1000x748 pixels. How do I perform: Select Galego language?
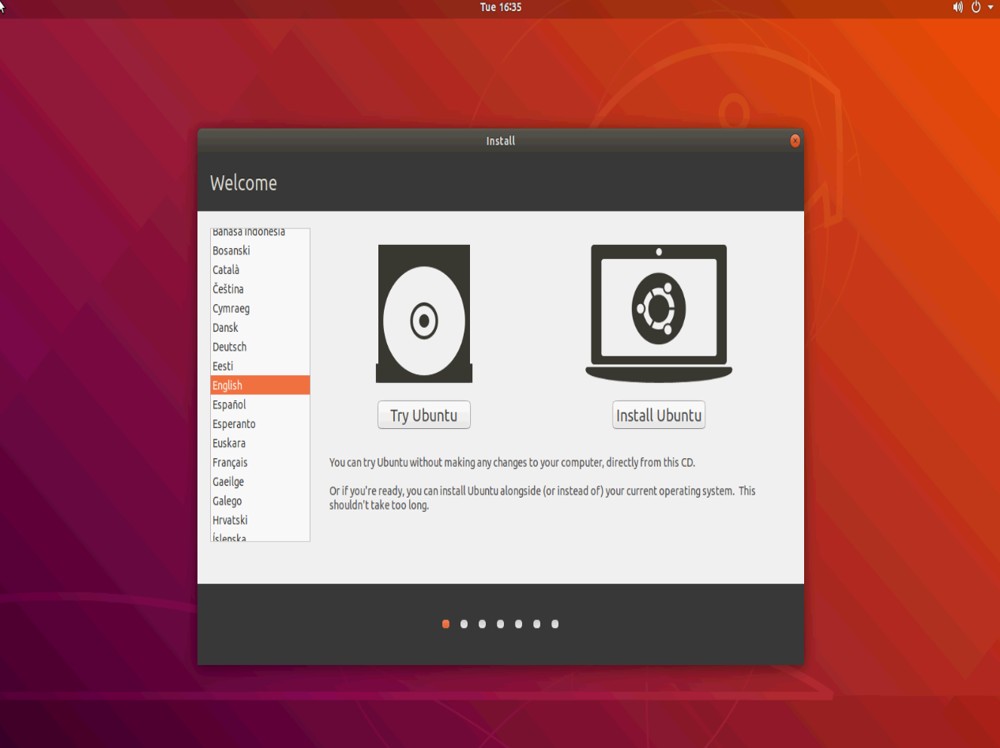(260, 501)
